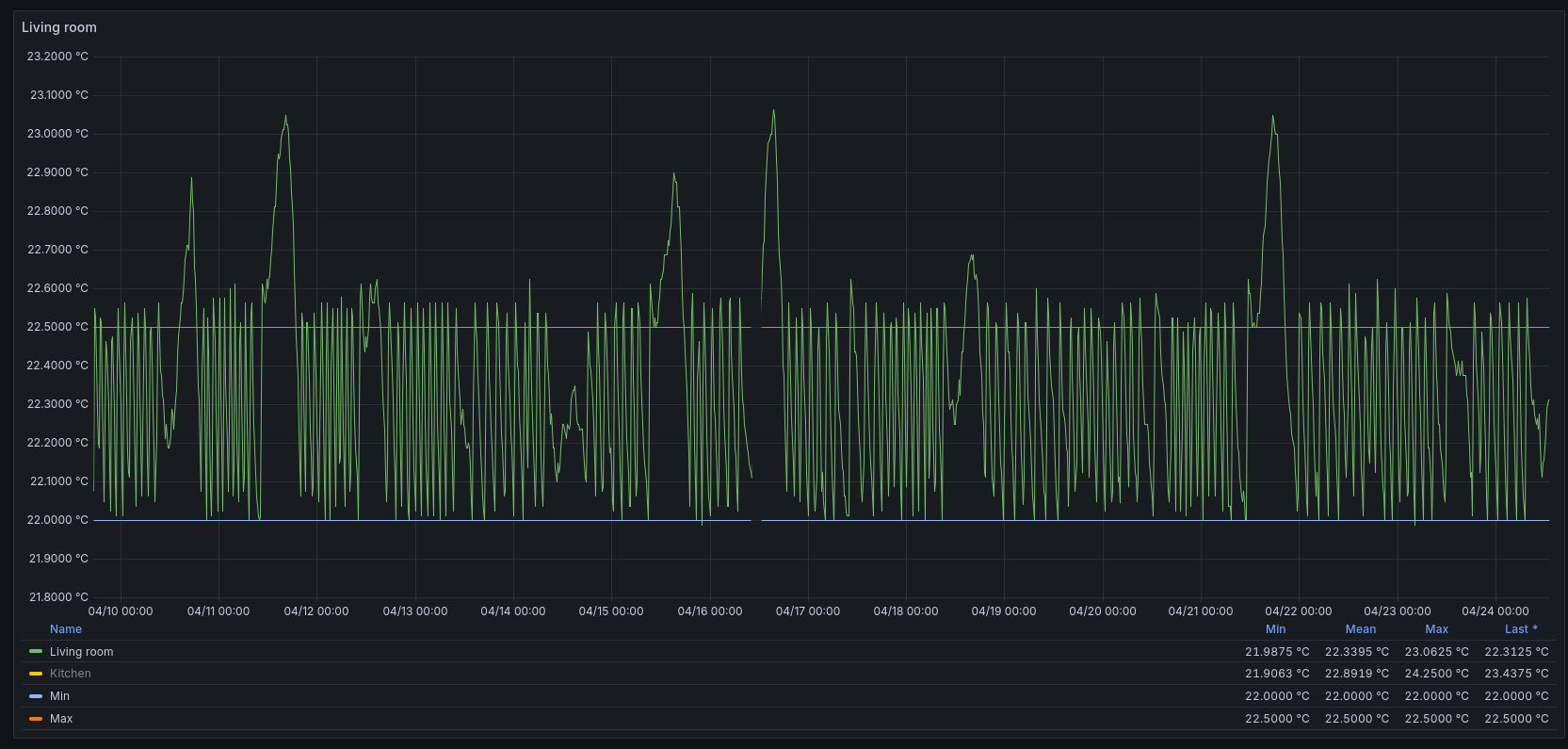Image resolution: width=1568 pixels, height=749 pixels.
Task: Sort legend by the Min column header
Action: [x=1275, y=629]
